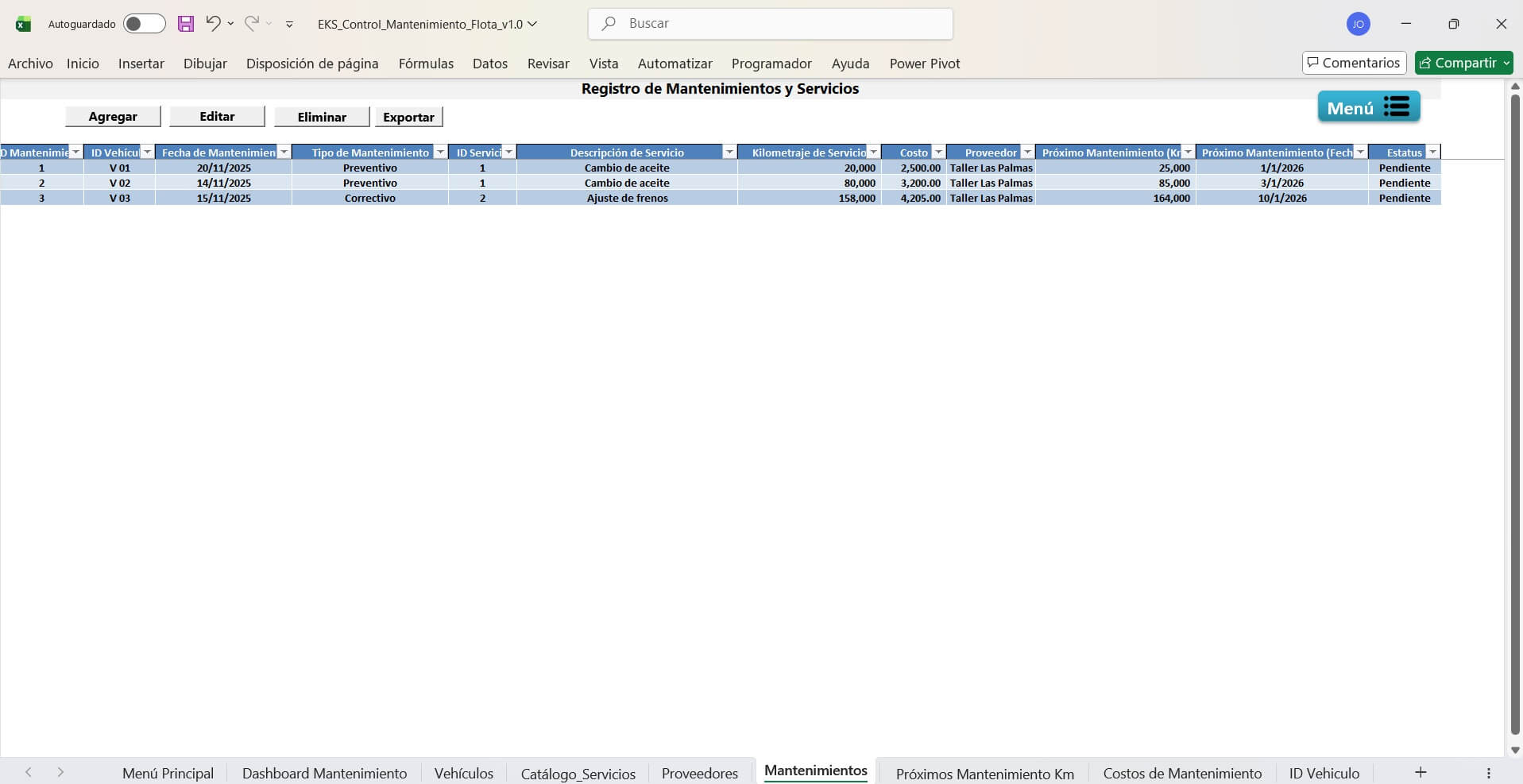Image resolution: width=1523 pixels, height=784 pixels.
Task: Open Próximo Mantenimiento (Fecha) filter arrow
Action: 1360,153
